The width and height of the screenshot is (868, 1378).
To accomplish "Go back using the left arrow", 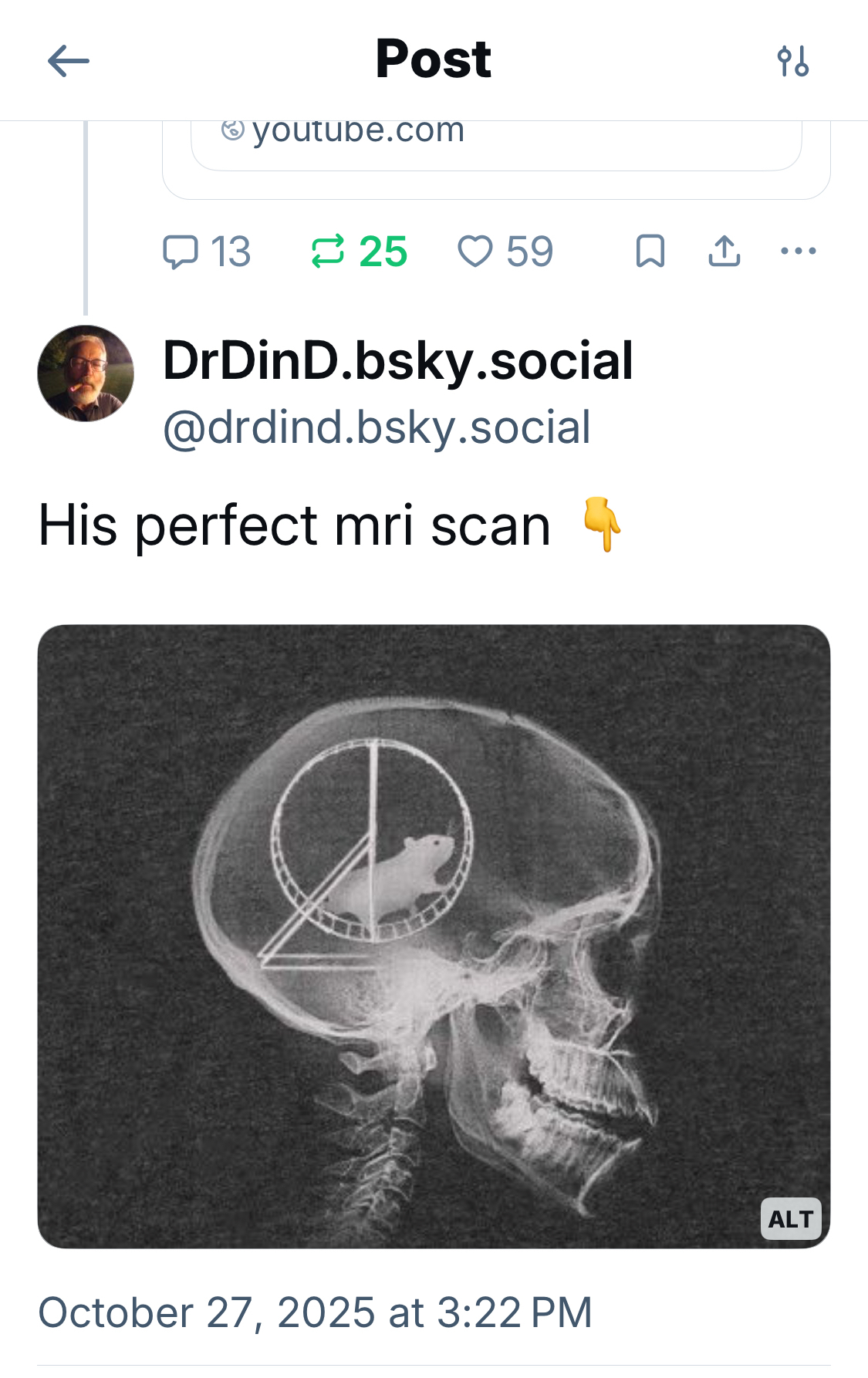I will pos(68,61).
